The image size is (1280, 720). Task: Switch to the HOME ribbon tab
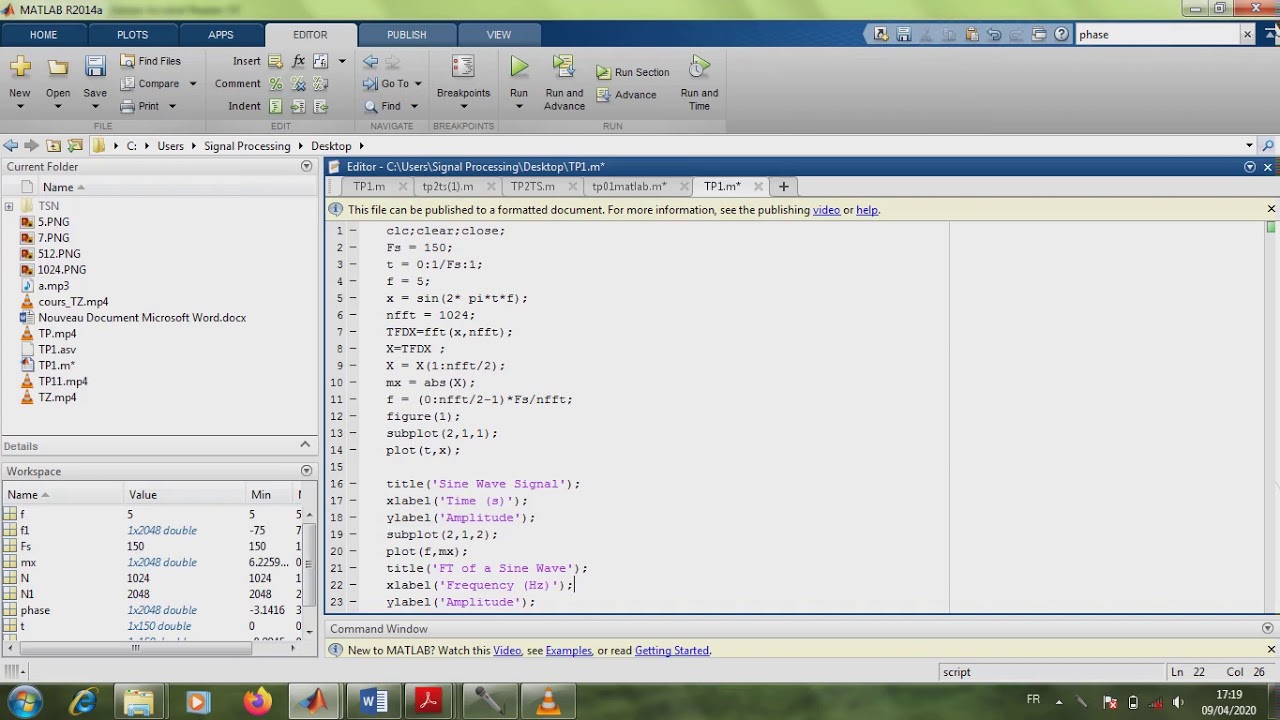pos(43,35)
